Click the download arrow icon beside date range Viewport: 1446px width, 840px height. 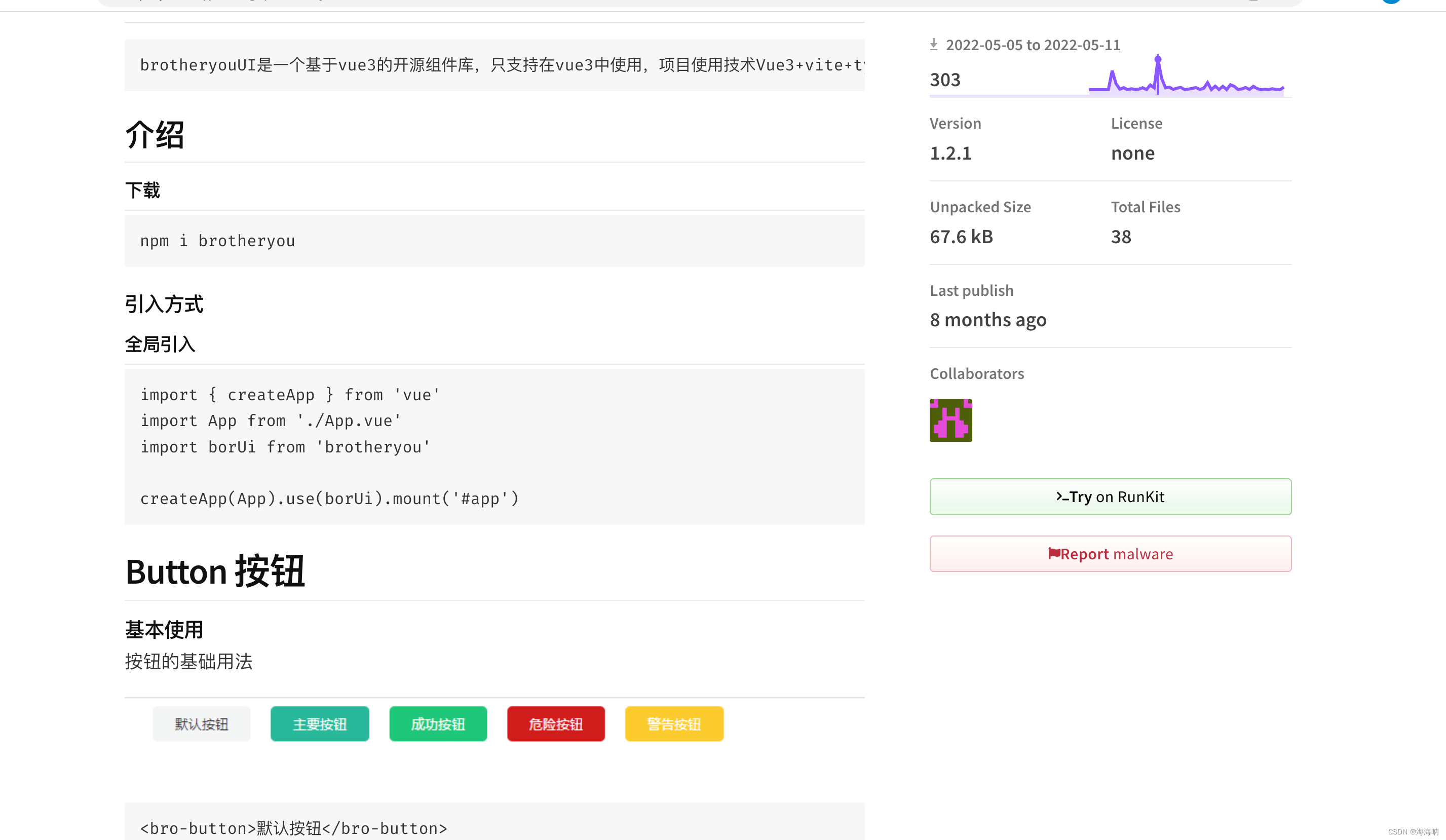pyautogui.click(x=934, y=44)
